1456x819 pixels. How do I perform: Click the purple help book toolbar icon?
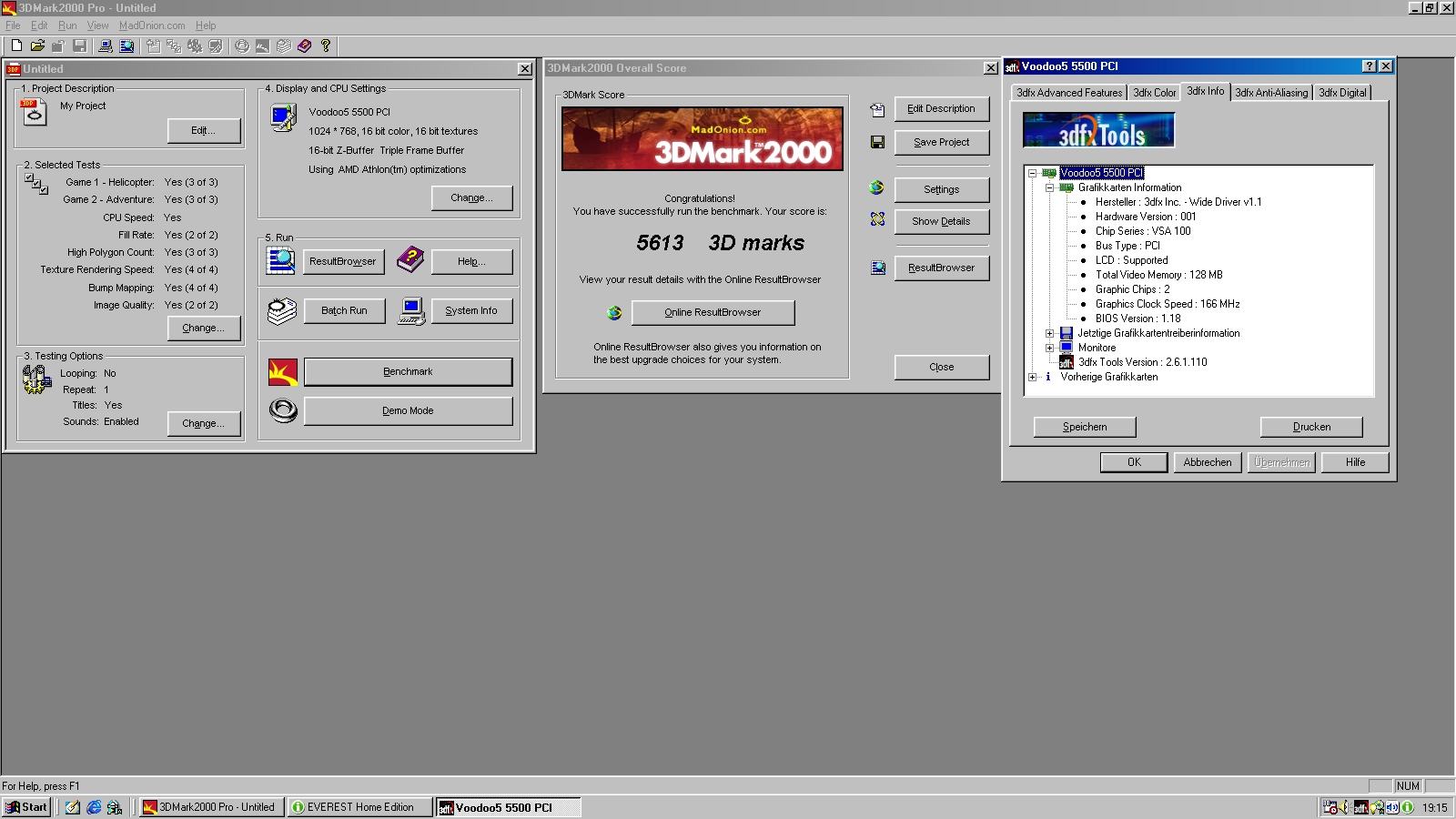(x=304, y=45)
